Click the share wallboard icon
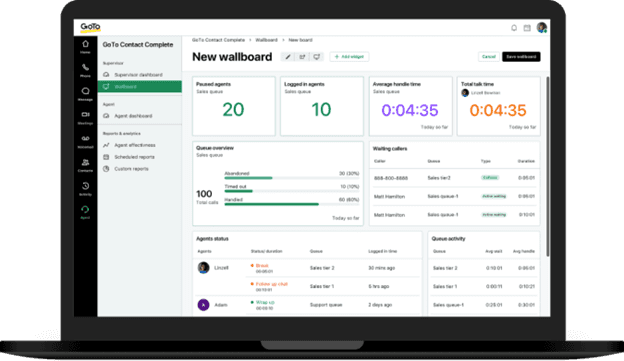The image size is (624, 361). (302, 57)
